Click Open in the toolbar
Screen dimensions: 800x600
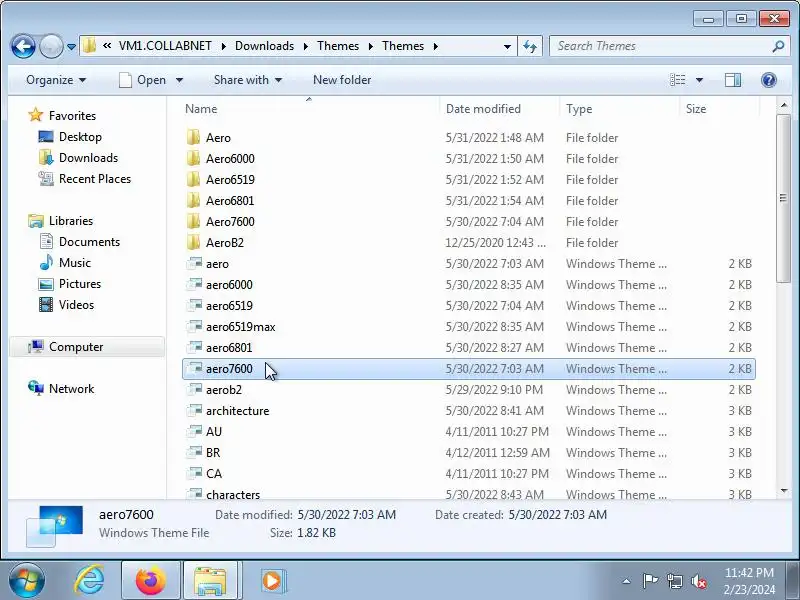[142, 80]
